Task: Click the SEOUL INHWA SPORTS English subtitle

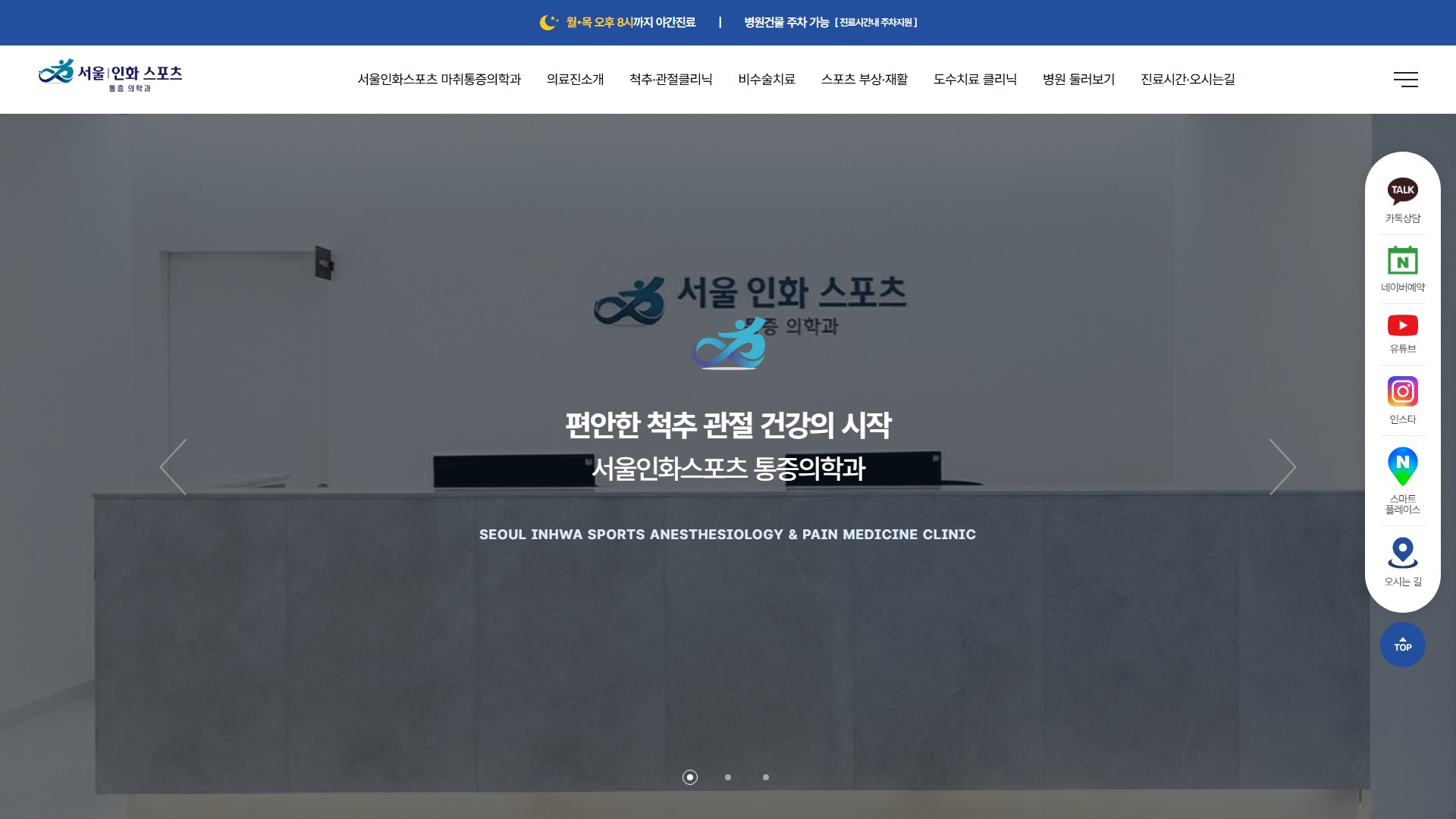Action: click(728, 535)
